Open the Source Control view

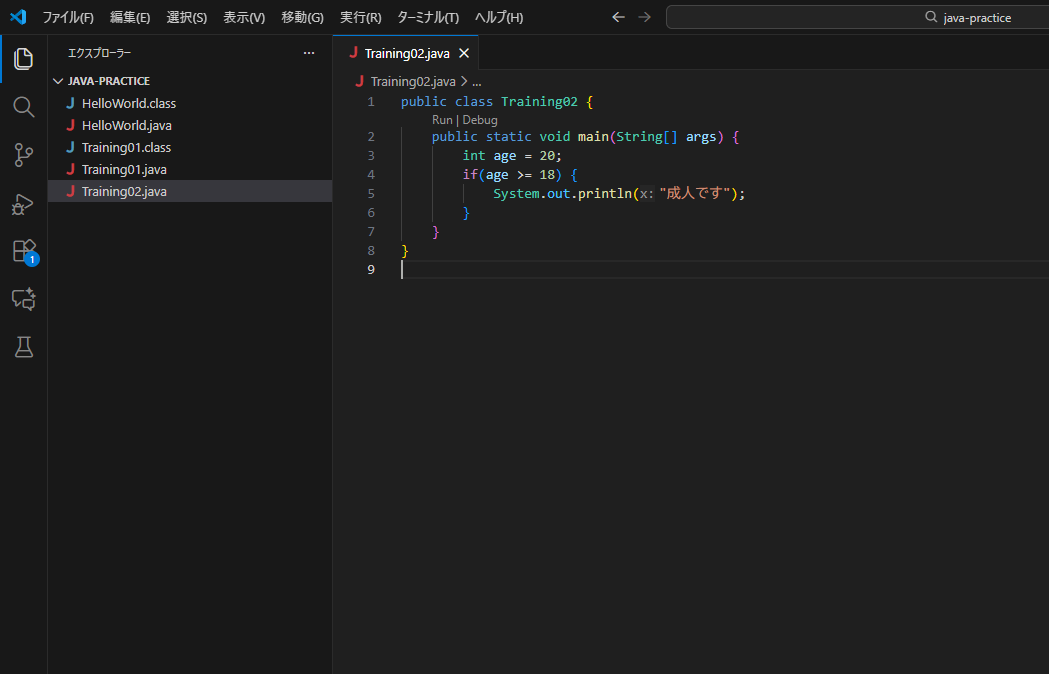pyautogui.click(x=23, y=155)
